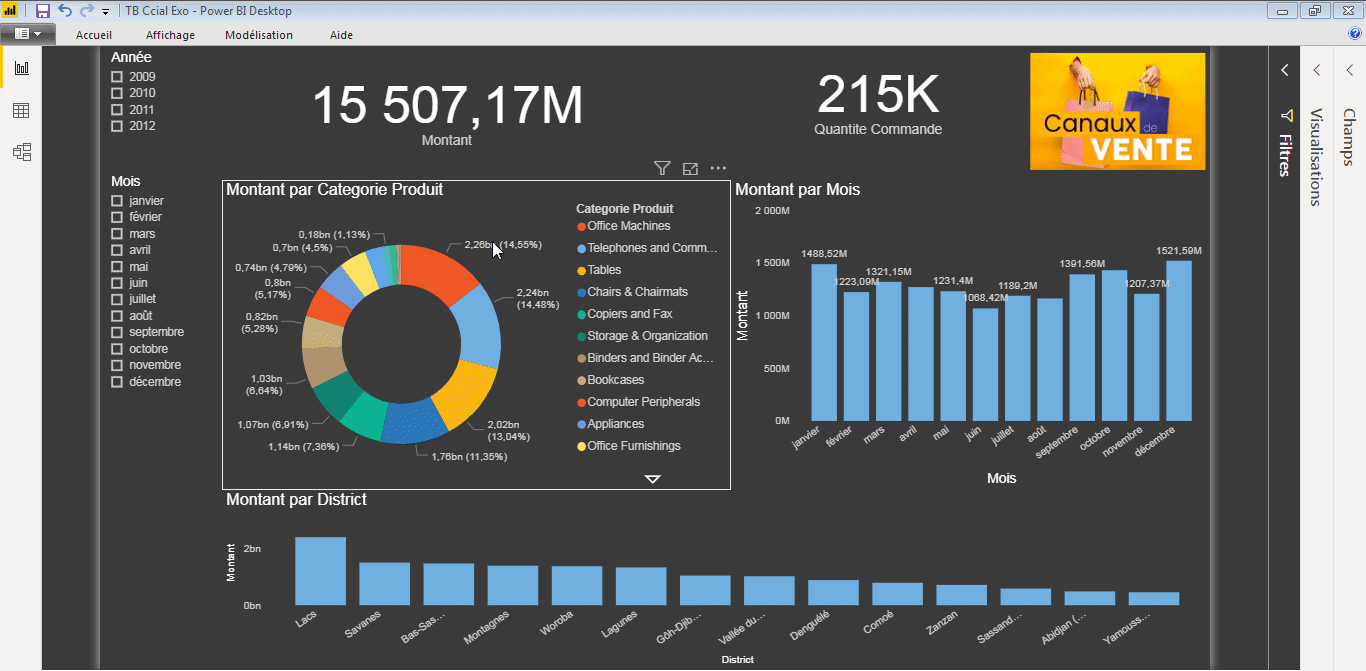Screen dimensions: 1366x671
Task: Click the legend scroll-down triangle
Action: pos(653,479)
